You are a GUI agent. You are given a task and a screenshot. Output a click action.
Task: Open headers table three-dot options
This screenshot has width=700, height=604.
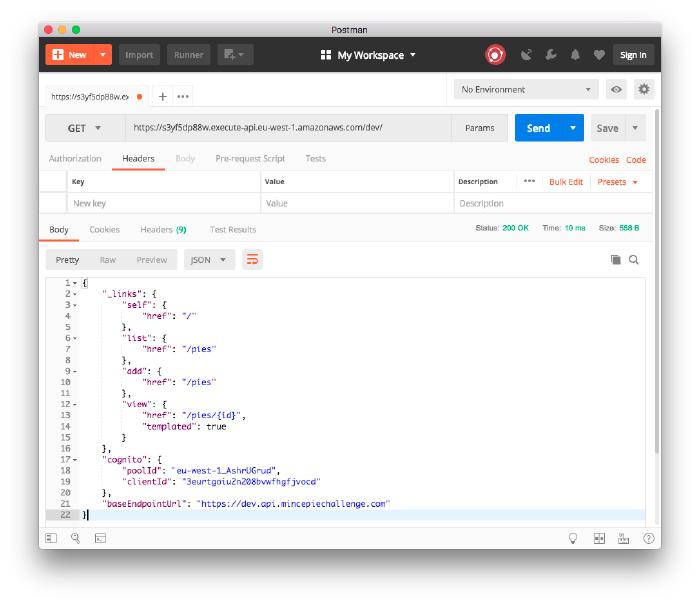coord(529,181)
